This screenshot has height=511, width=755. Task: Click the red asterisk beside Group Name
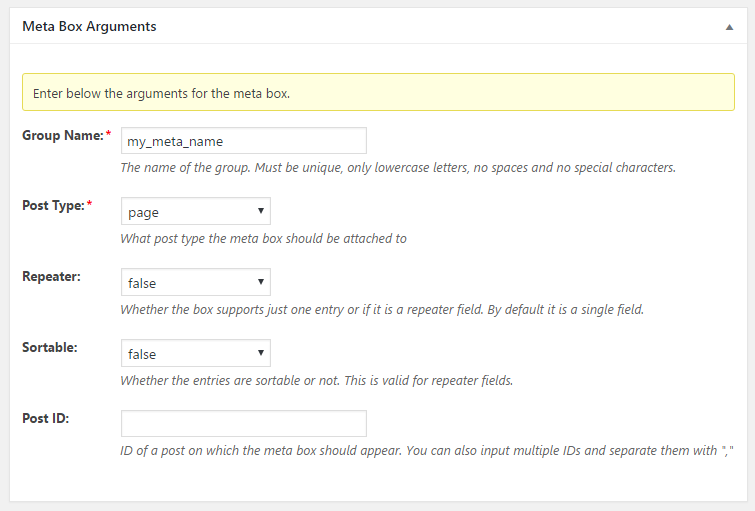click(108, 133)
